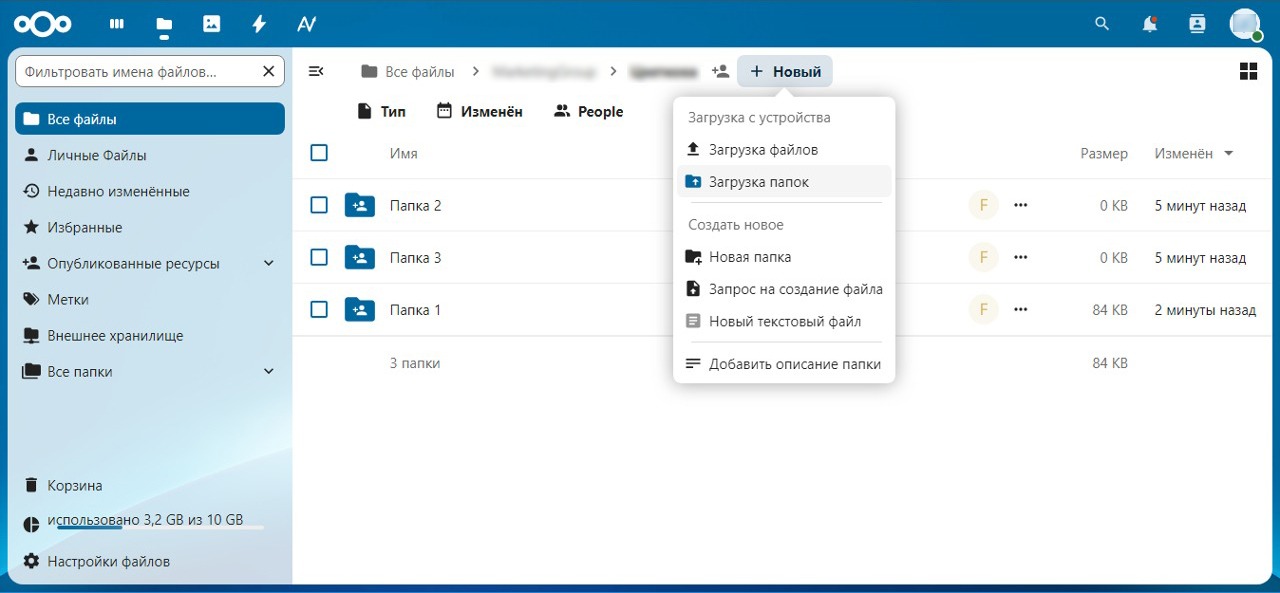Click sharing avatar F for Папка 1
1280x593 pixels.
(983, 309)
